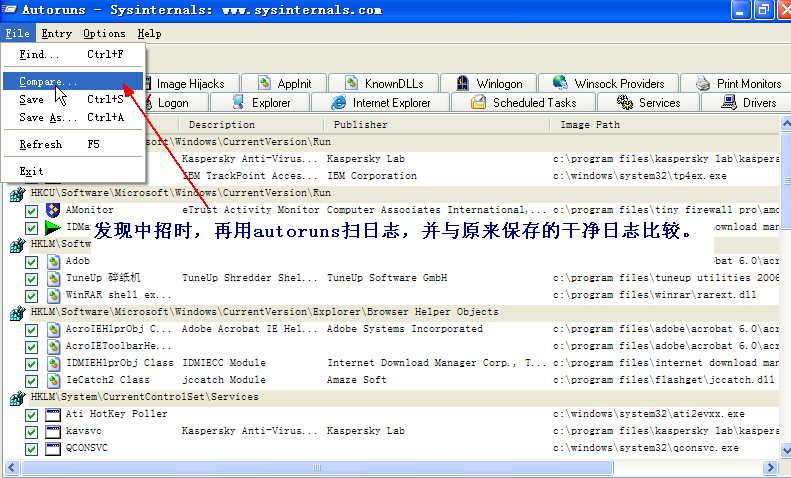Open the Options menu
Image resolution: width=791 pixels, height=478 pixels.
point(104,34)
